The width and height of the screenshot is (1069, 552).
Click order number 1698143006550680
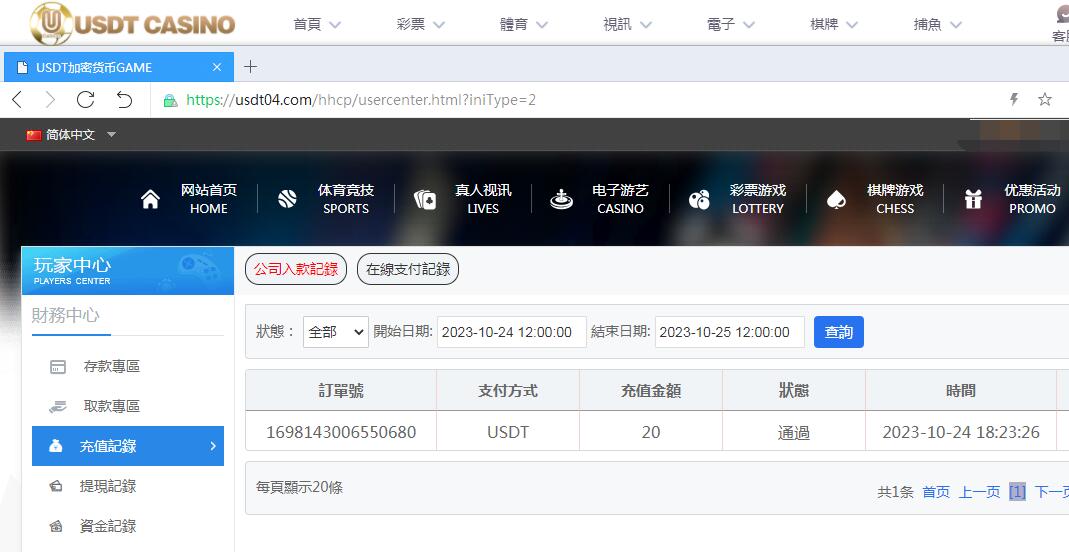point(341,432)
